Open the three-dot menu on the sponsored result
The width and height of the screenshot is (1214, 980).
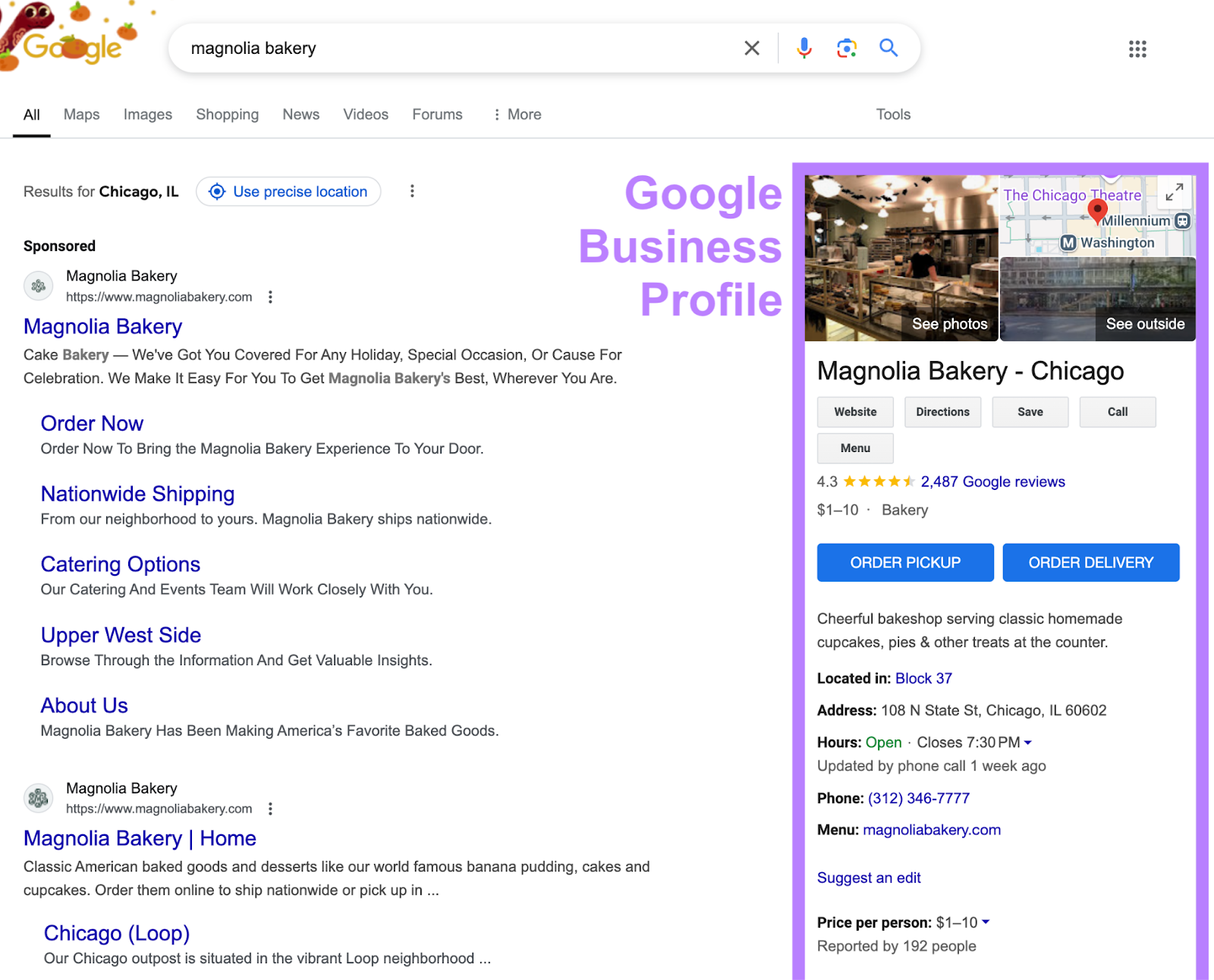click(x=270, y=297)
